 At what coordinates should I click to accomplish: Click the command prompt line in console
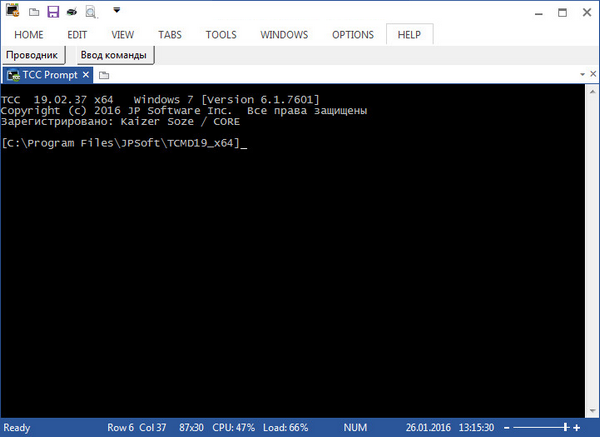(x=124, y=143)
